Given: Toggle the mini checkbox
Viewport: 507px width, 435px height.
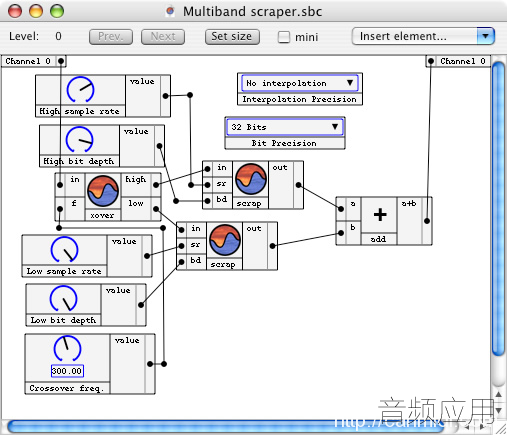Looking at the screenshot, I should click(x=284, y=37).
